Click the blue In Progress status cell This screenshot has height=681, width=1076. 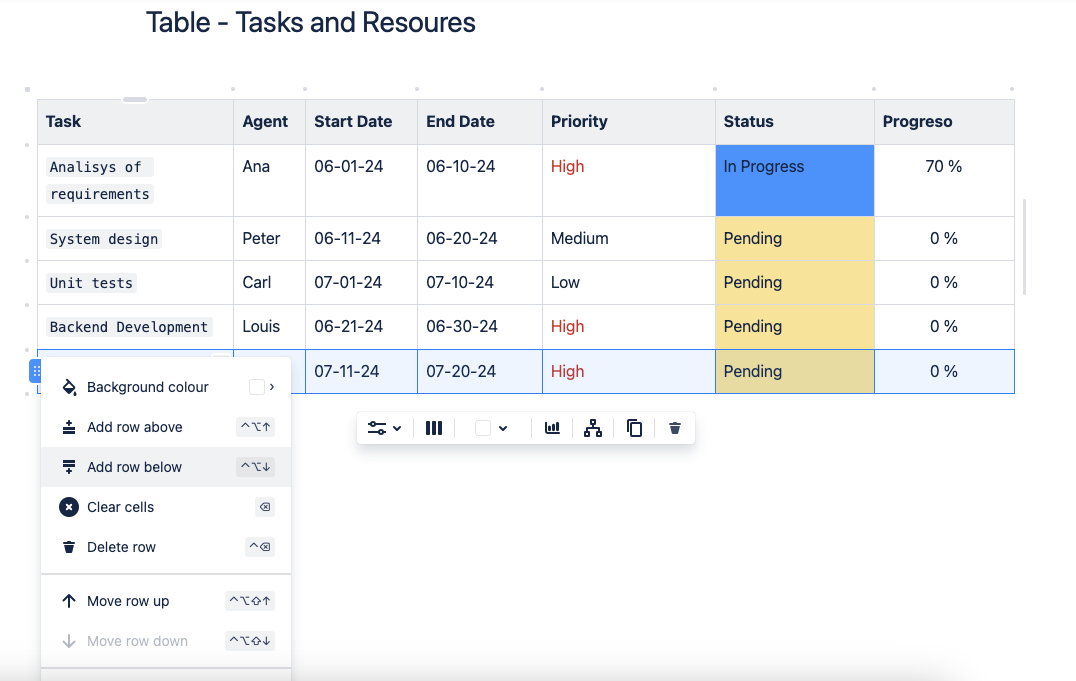(794, 180)
